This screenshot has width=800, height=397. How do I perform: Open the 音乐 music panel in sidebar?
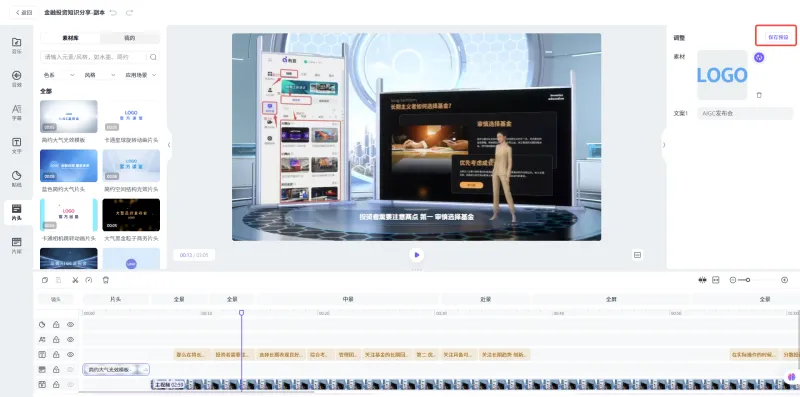[16, 45]
